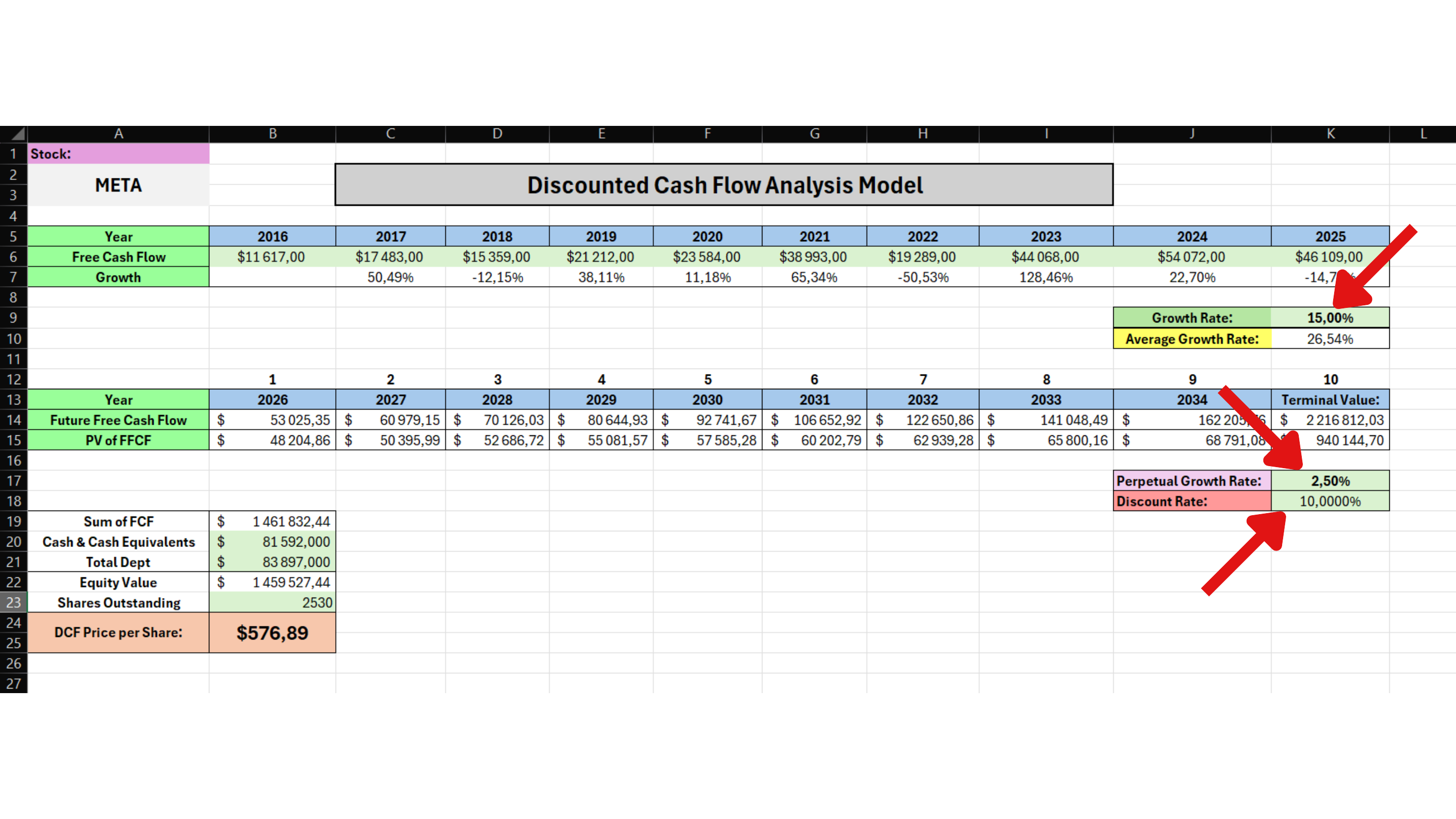Click the DCF Price per Share $576,89

272,632
